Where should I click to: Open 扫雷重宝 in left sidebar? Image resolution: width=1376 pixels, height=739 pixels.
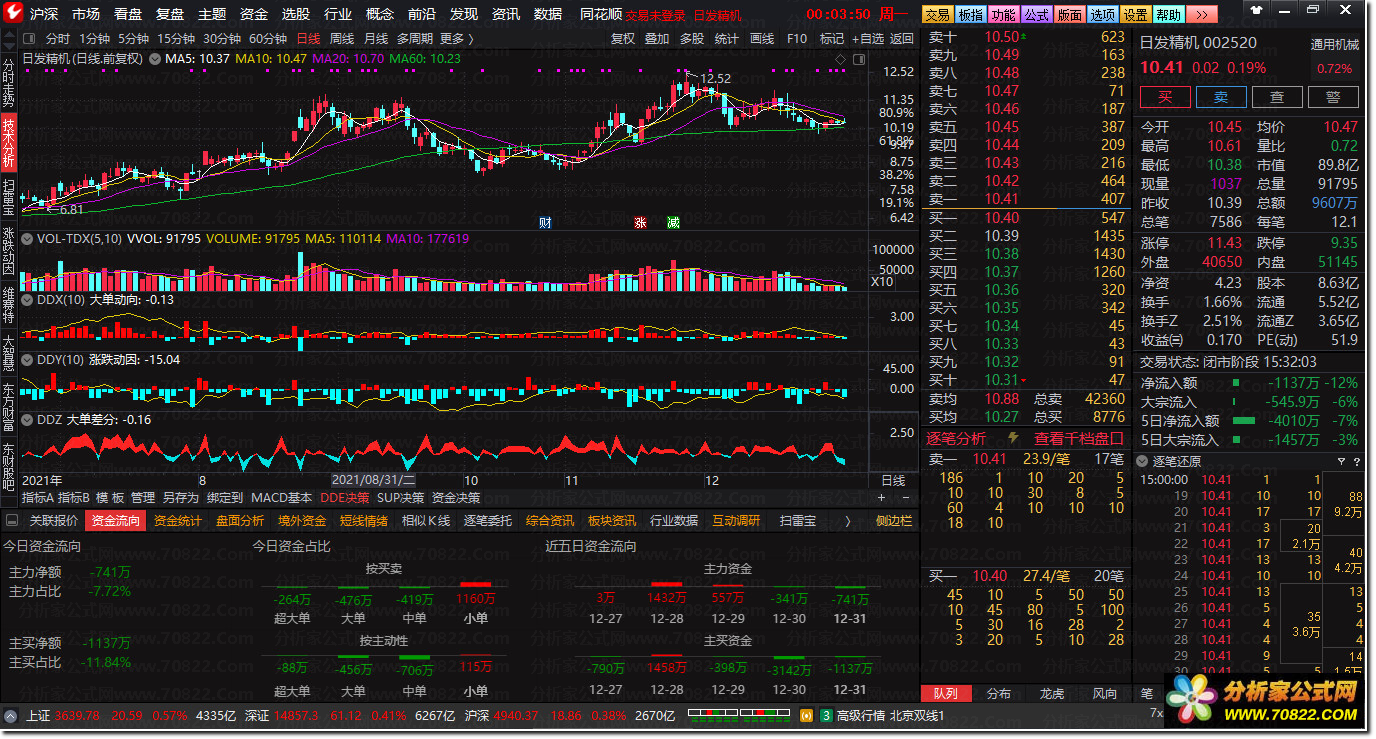[x=9, y=198]
